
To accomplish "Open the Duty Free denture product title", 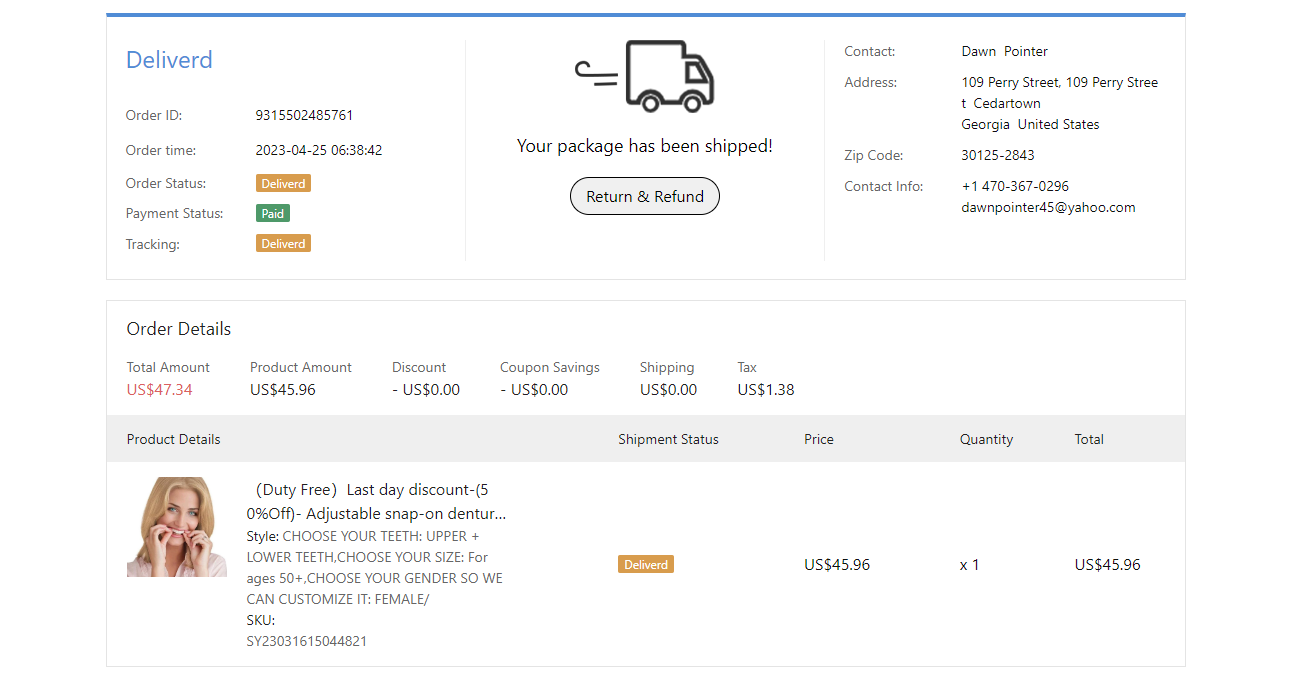I will pyautogui.click(x=375, y=502).
